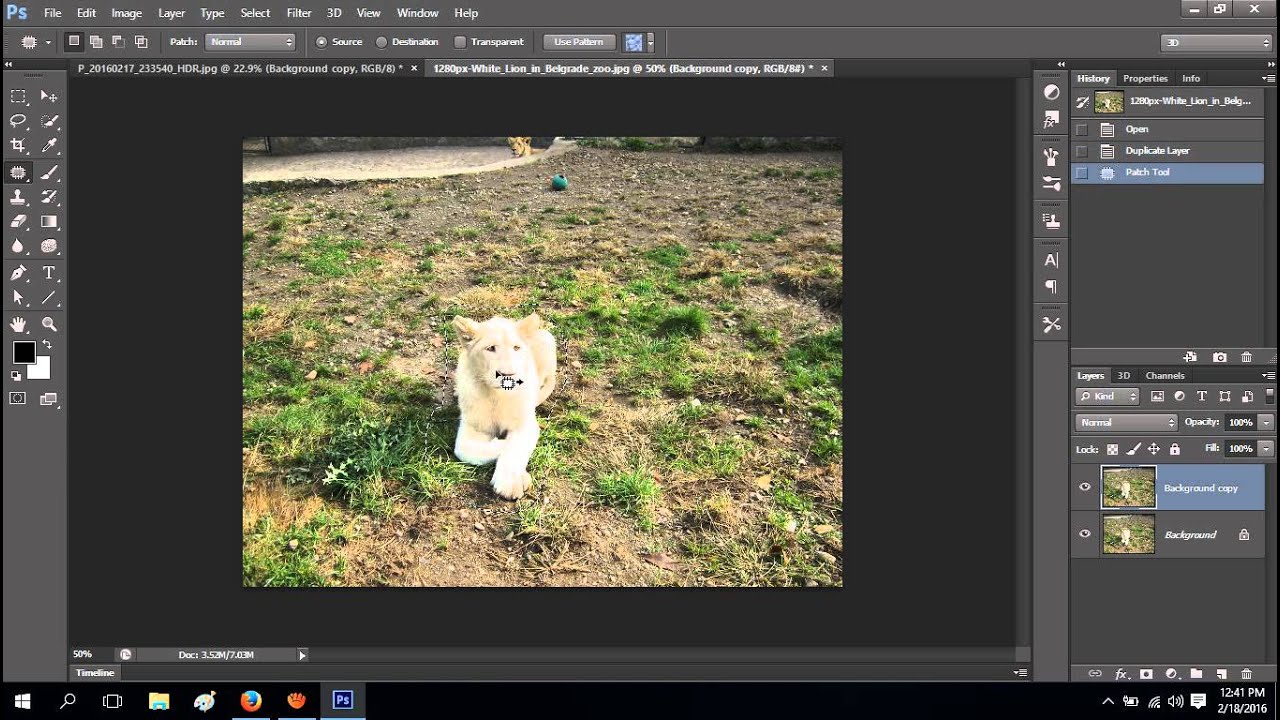The width and height of the screenshot is (1280, 720).
Task: Switch to the Channels tab
Action: 1165,376
